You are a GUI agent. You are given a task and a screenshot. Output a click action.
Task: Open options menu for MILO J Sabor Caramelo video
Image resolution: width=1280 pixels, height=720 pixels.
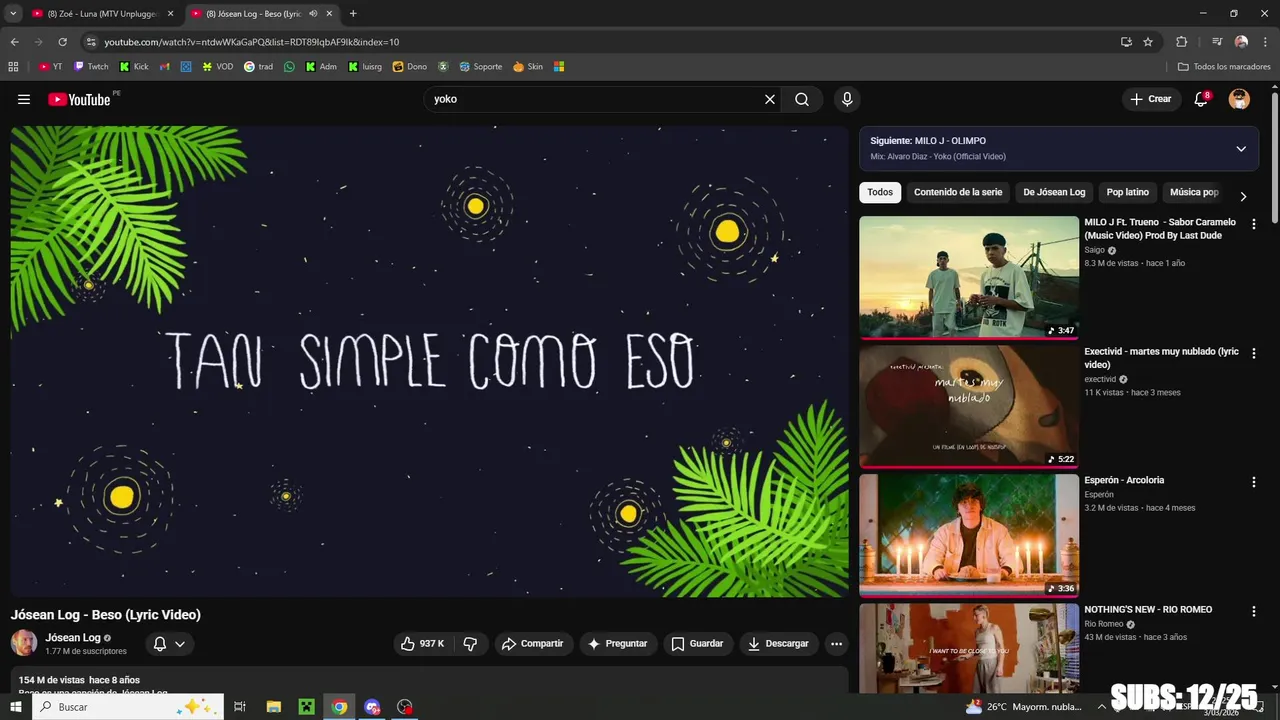pos(1254,224)
